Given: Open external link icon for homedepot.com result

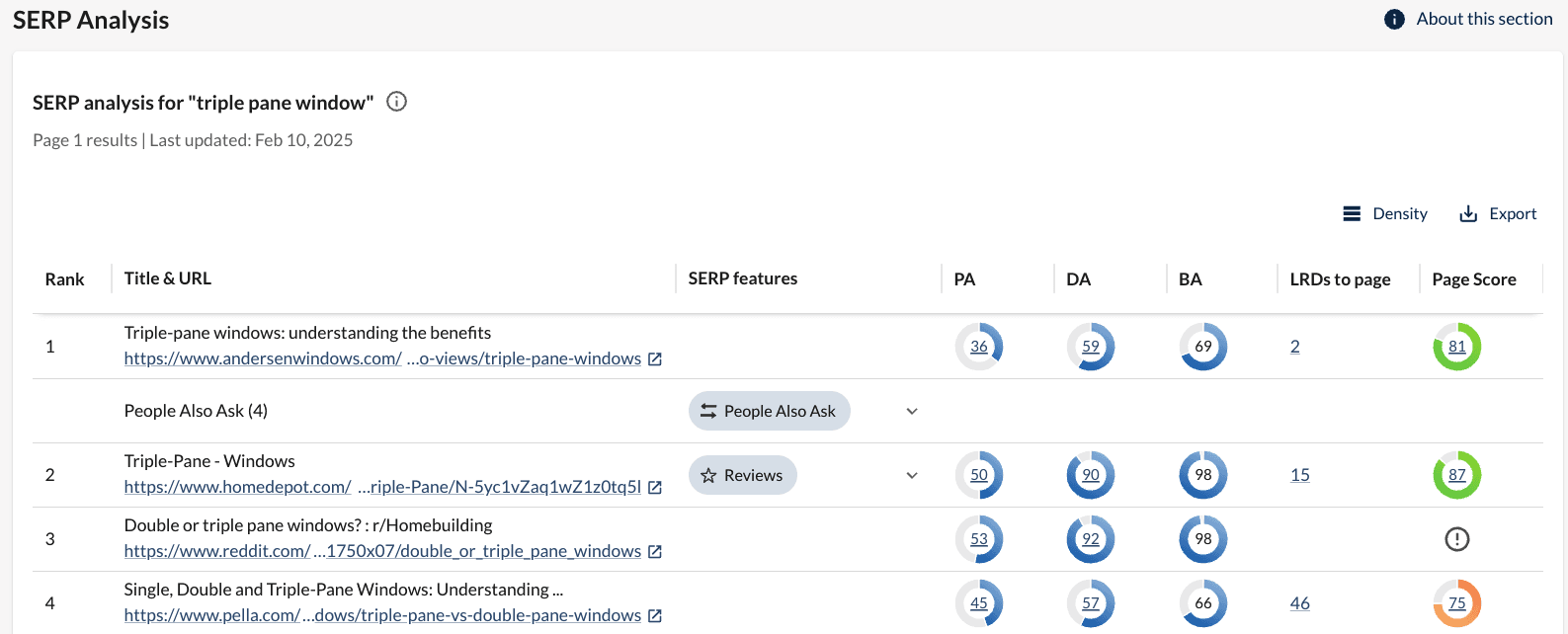Looking at the screenshot, I should point(654,488).
